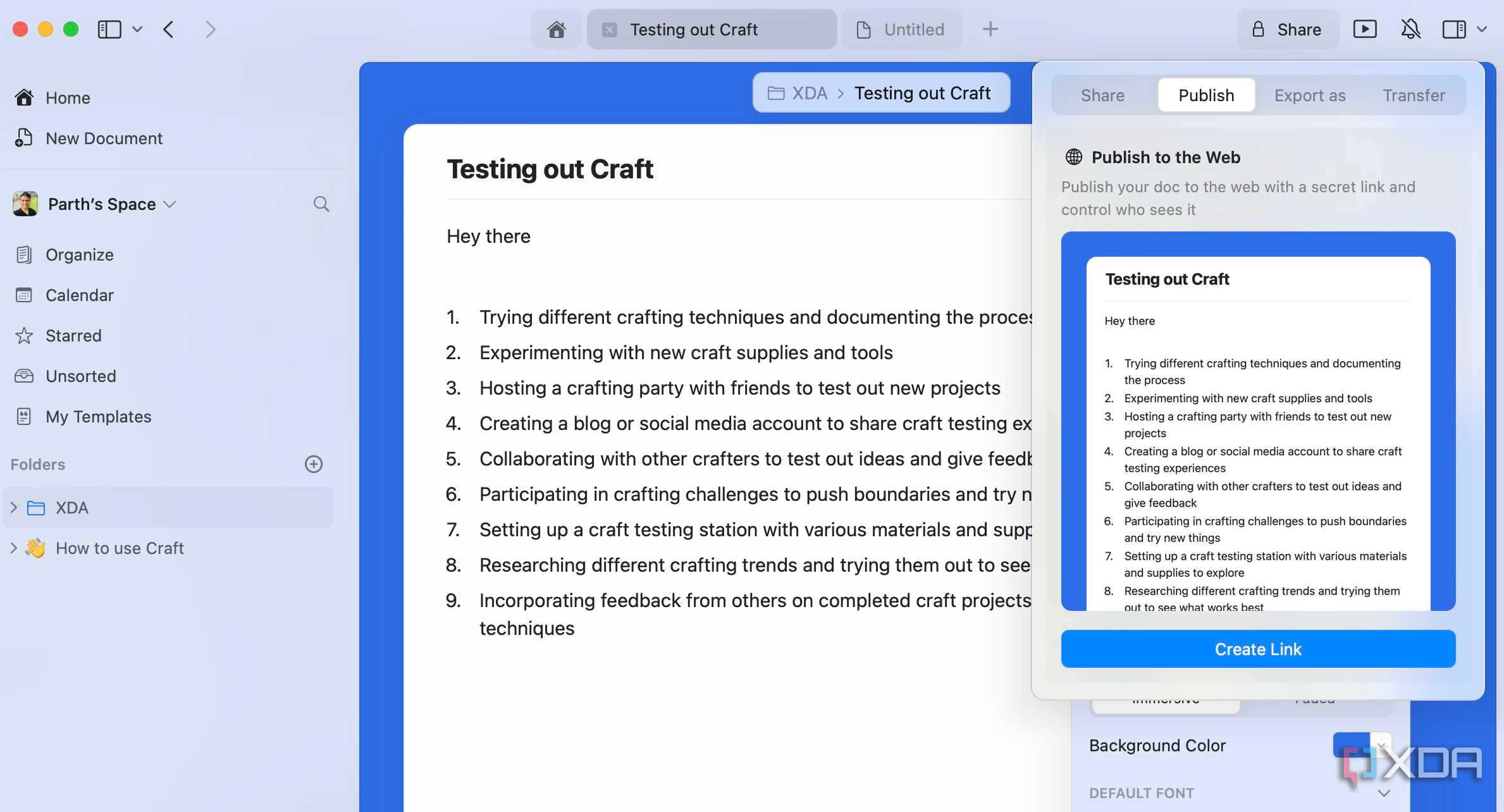Open the sidebar options chevron
Screen dimensions: 1504x812
[137, 29]
